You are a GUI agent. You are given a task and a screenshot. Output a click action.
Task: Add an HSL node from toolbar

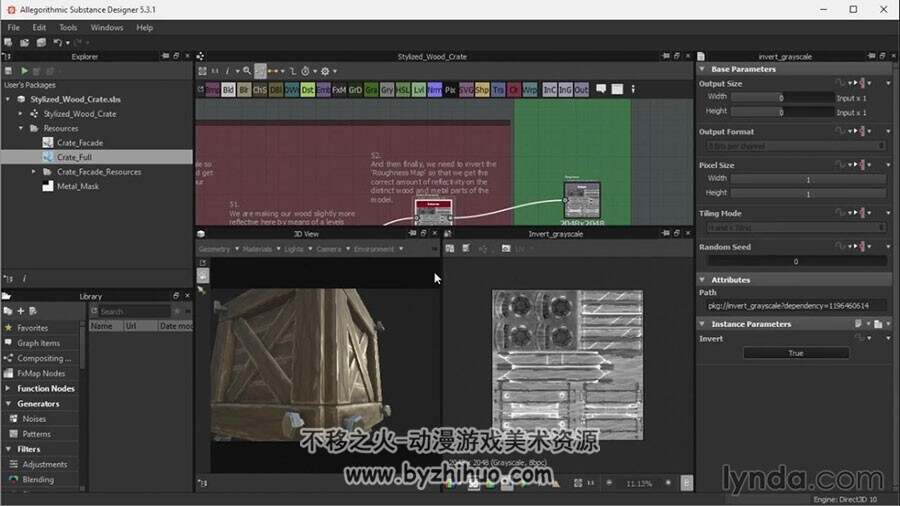pyautogui.click(x=403, y=89)
